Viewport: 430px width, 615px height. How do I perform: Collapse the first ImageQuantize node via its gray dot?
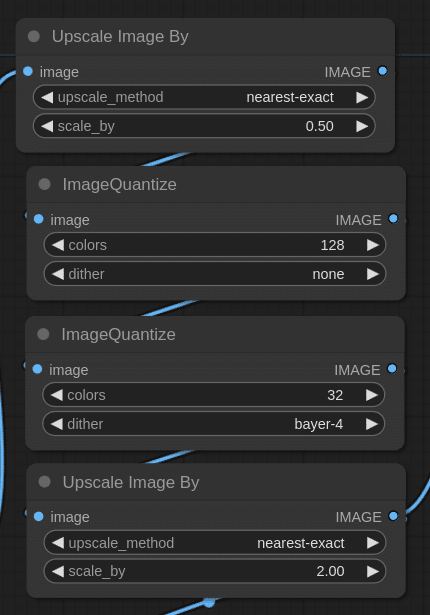[x=44, y=184]
